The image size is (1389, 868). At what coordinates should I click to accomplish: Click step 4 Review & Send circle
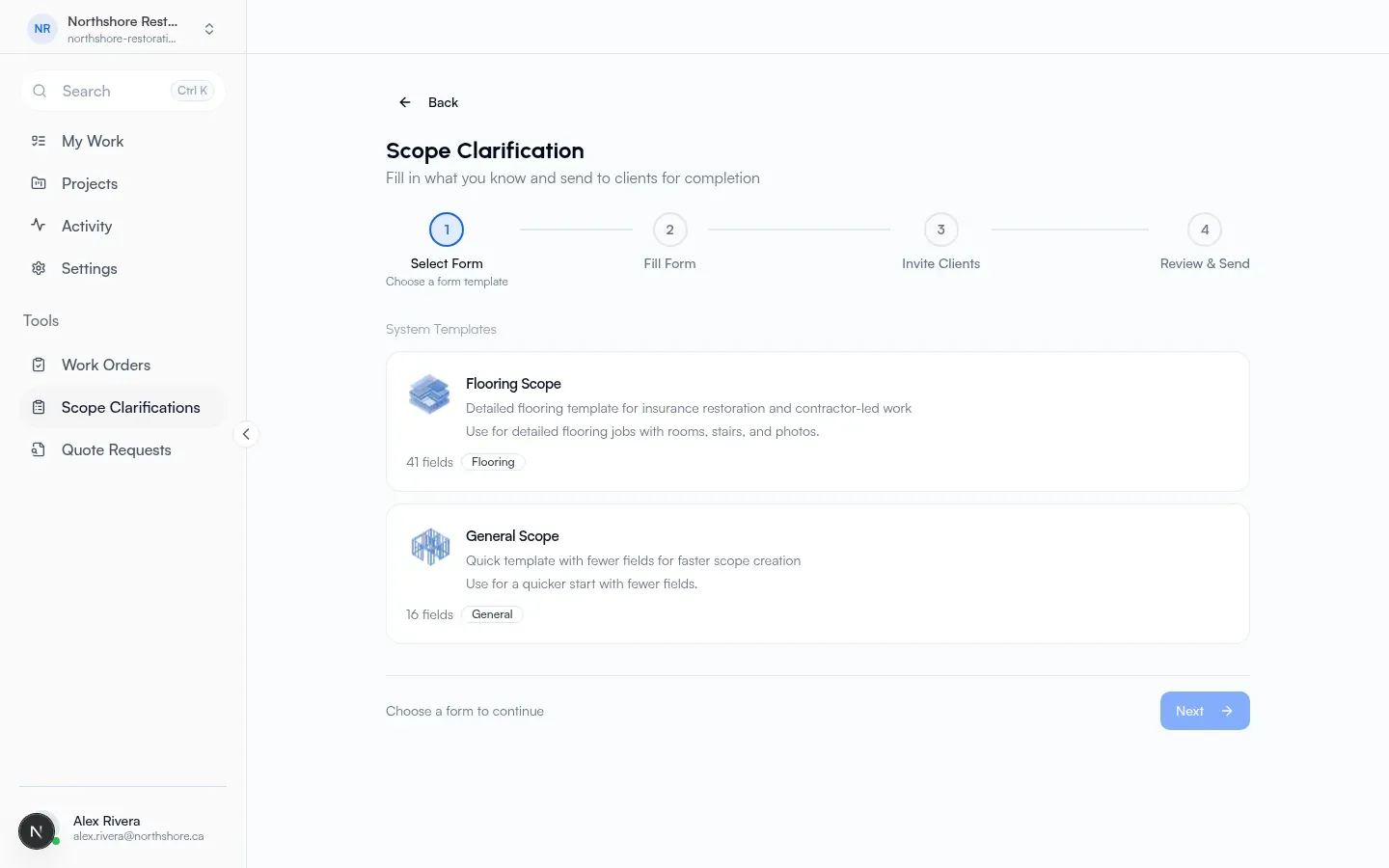1205,230
